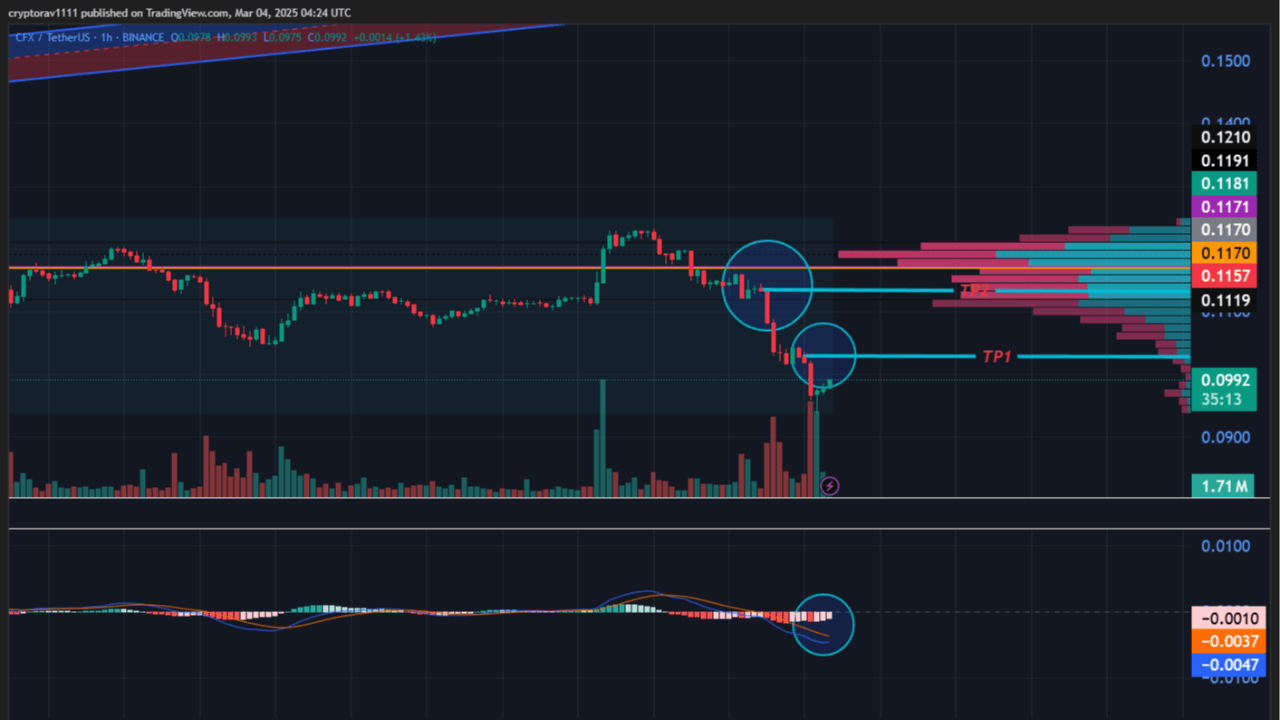Image resolution: width=1280 pixels, height=720 pixels.
Task: Select the red 0.1157 price scale label
Action: [1224, 276]
